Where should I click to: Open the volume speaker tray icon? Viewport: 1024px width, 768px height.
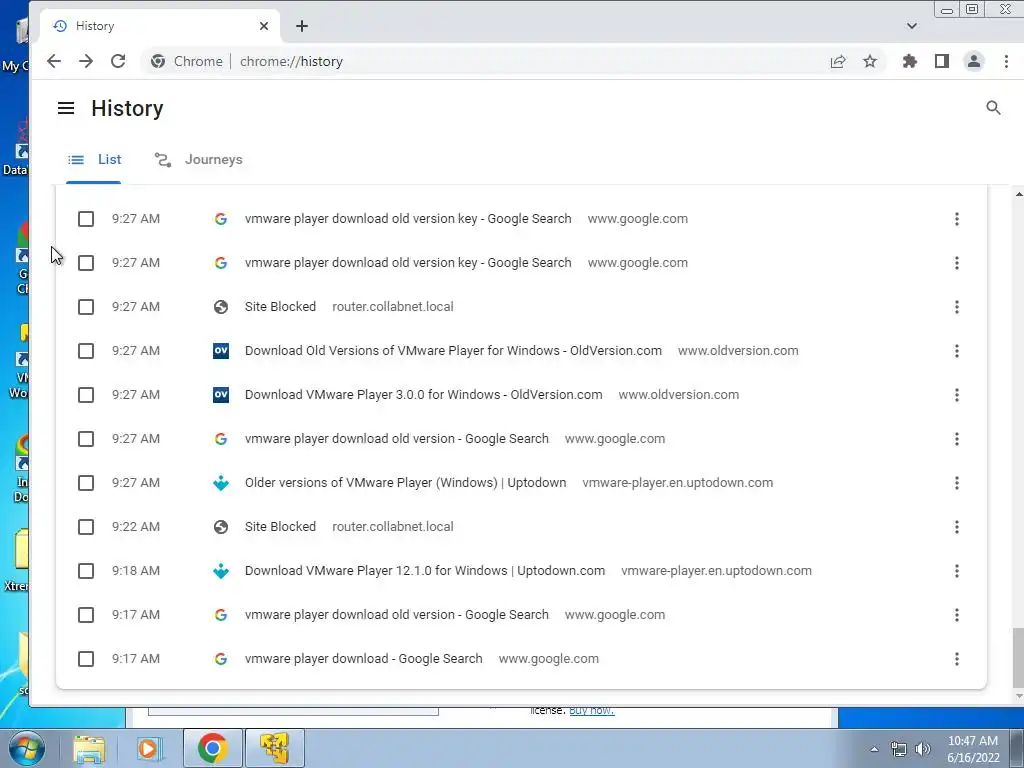click(x=923, y=749)
